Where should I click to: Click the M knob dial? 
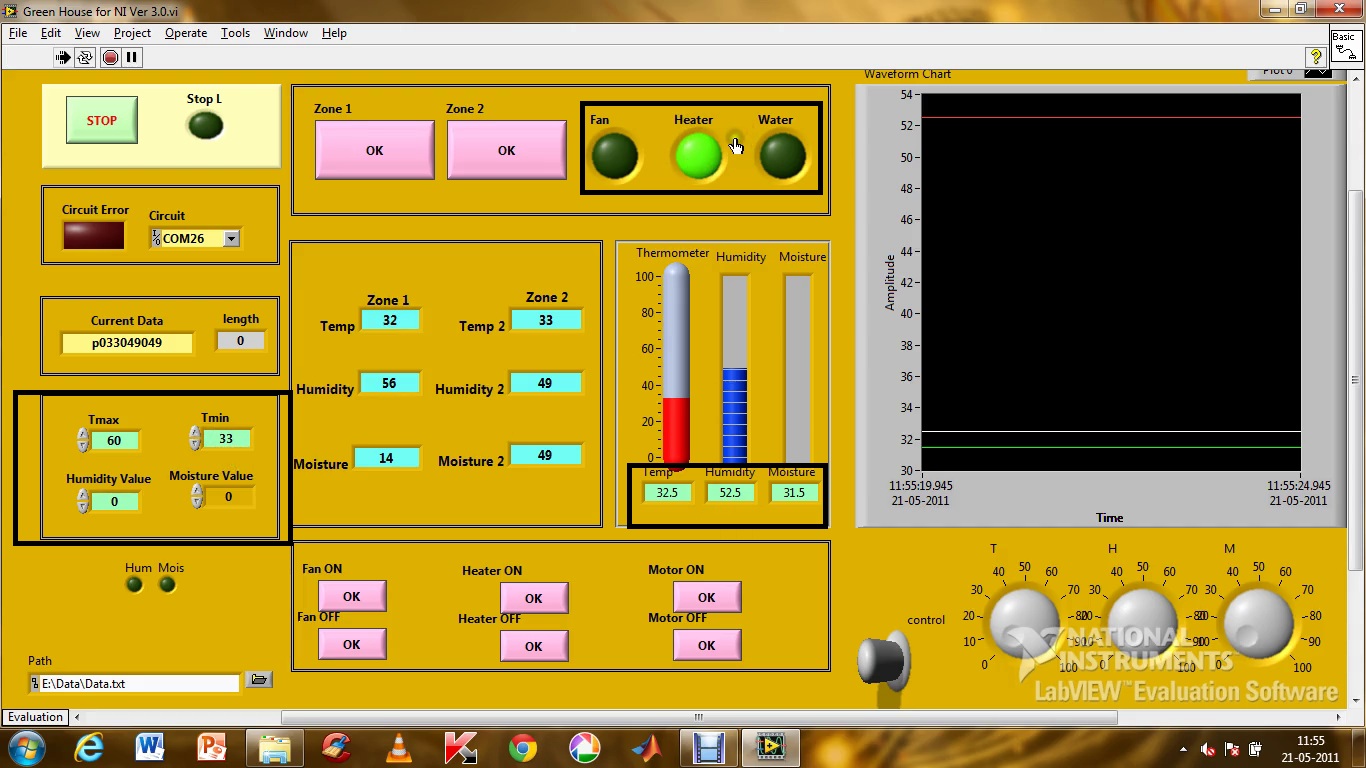(1258, 622)
